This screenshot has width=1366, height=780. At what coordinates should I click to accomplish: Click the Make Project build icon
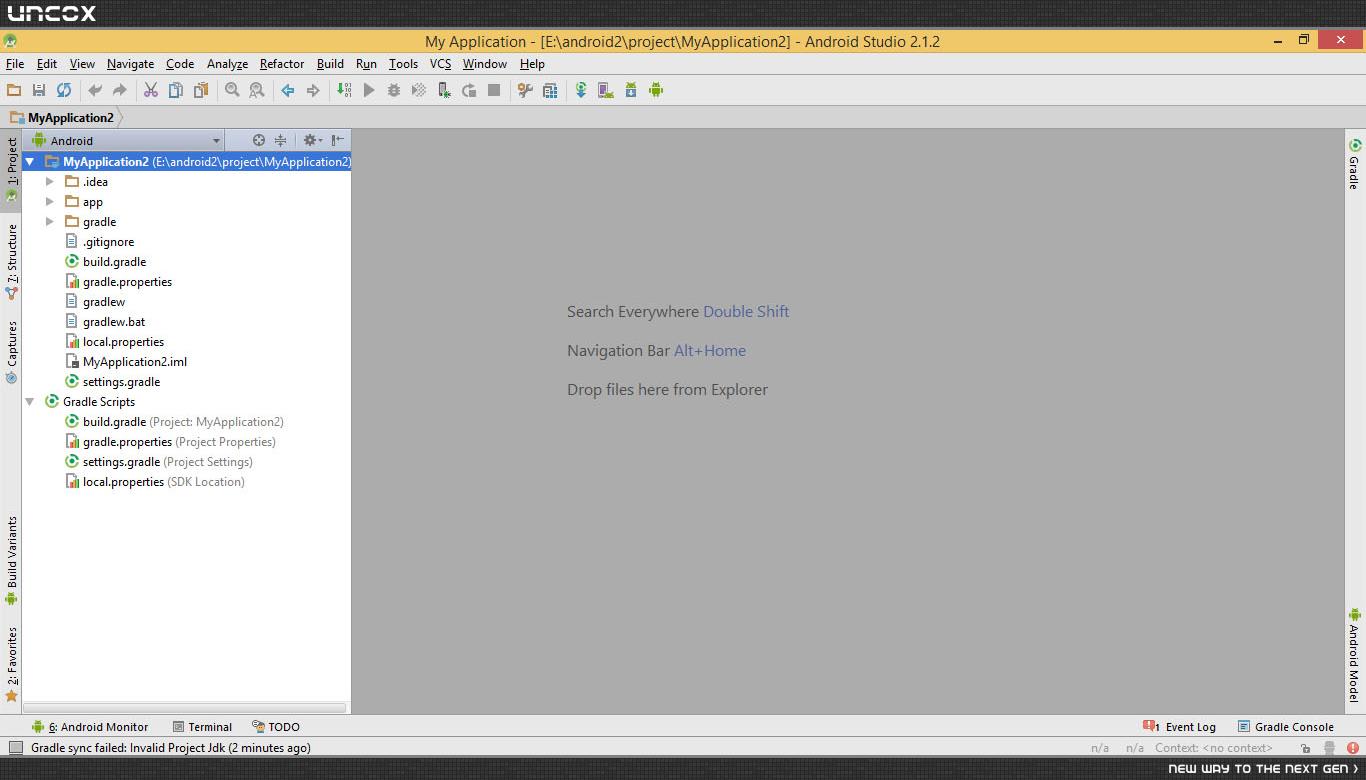344,90
